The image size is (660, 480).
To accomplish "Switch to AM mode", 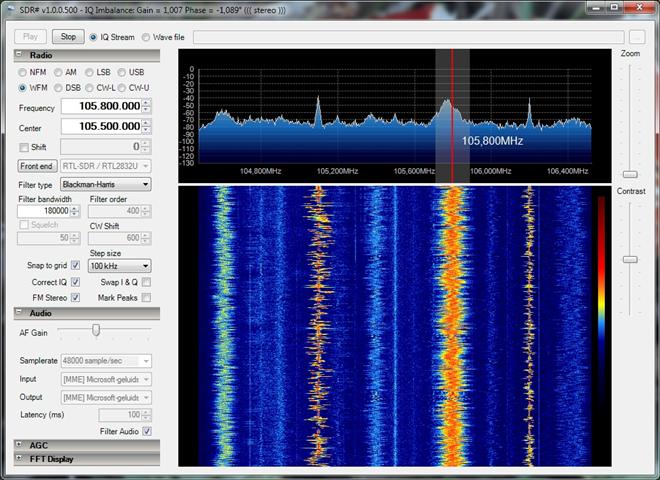I will pos(58,72).
